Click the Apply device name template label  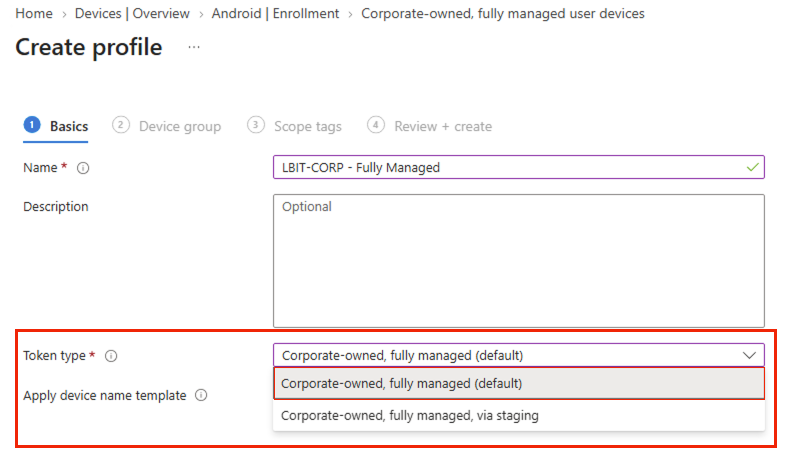105,395
